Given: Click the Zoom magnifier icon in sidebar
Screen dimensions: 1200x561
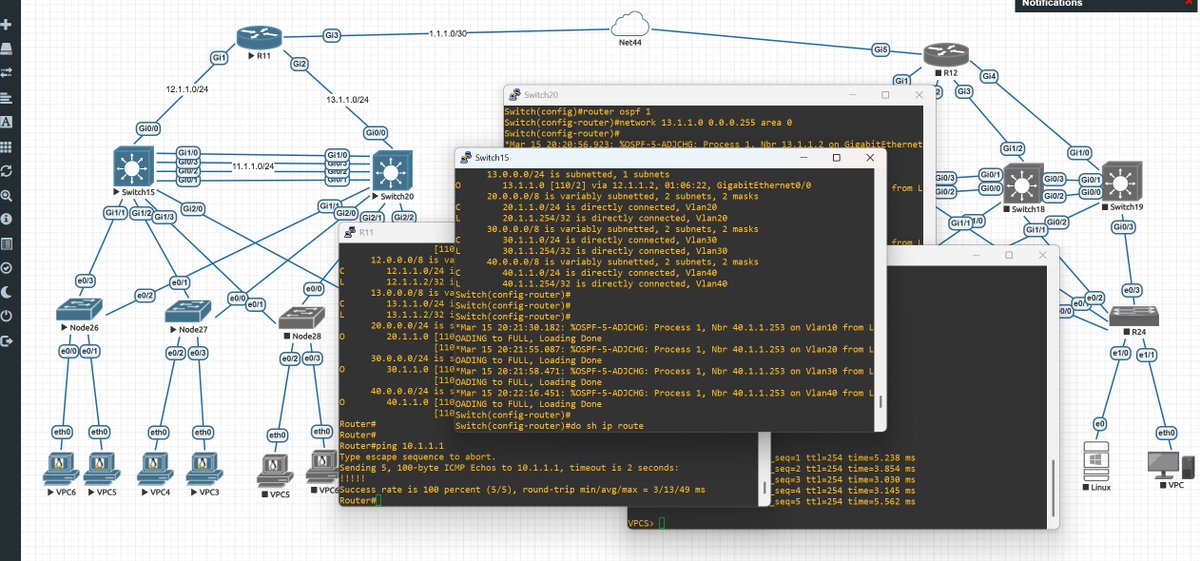Looking at the screenshot, I should pyautogui.click(x=7, y=195).
